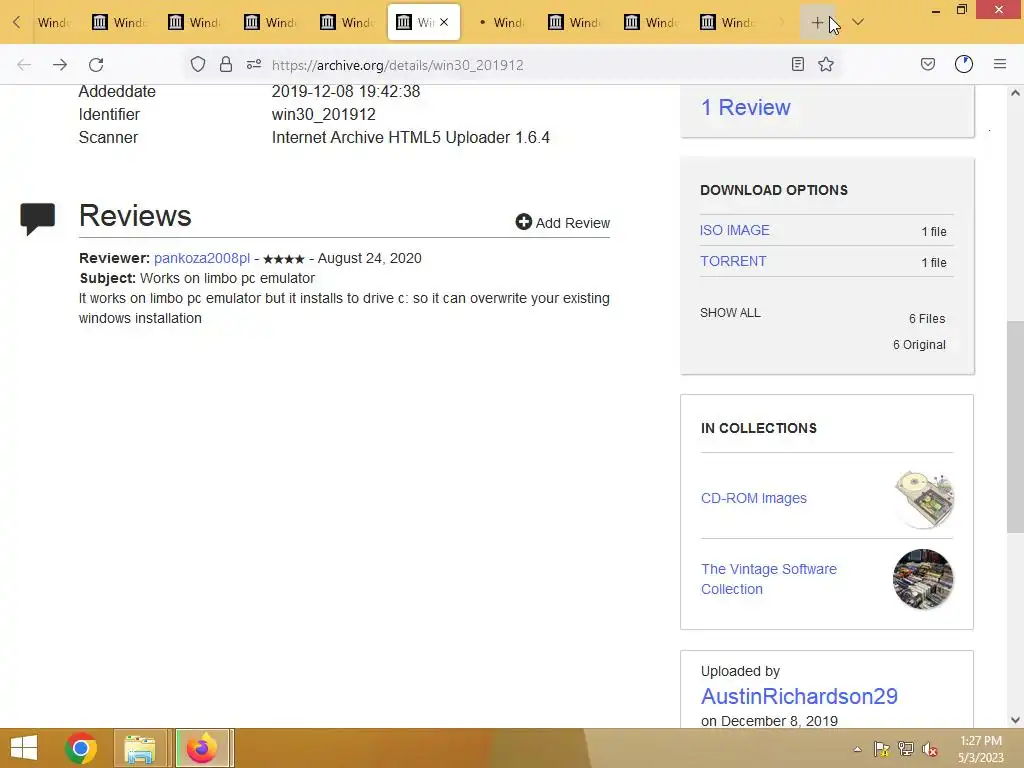Open the 1 Review link
The height and width of the screenshot is (768, 1024).
tap(745, 107)
